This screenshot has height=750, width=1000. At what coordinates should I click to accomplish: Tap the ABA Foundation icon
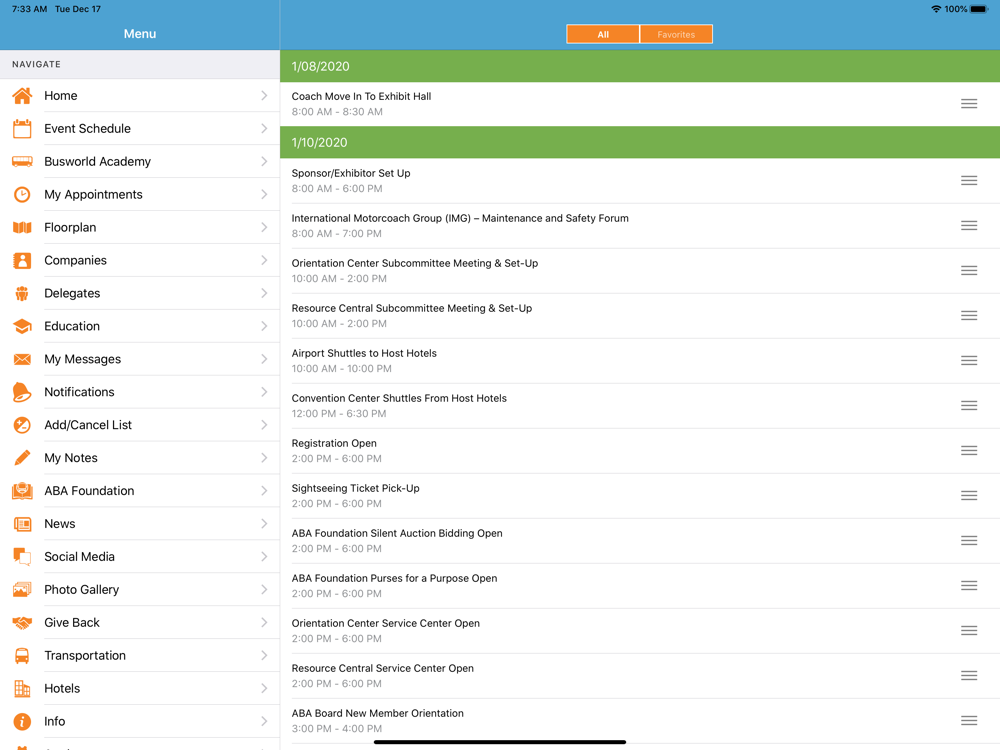[x=22, y=491]
